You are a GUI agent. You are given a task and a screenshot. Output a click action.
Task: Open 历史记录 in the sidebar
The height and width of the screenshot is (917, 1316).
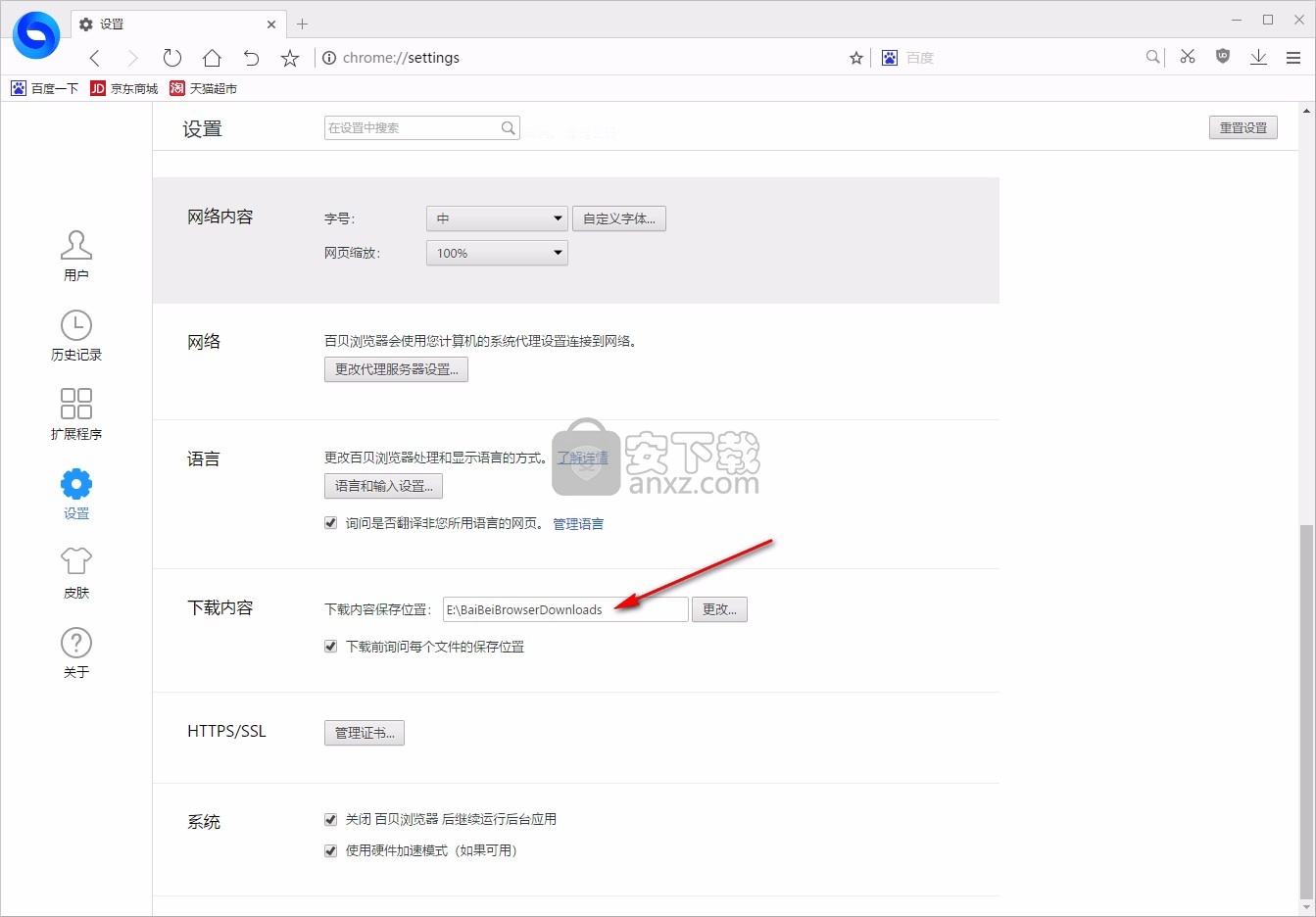click(x=76, y=336)
